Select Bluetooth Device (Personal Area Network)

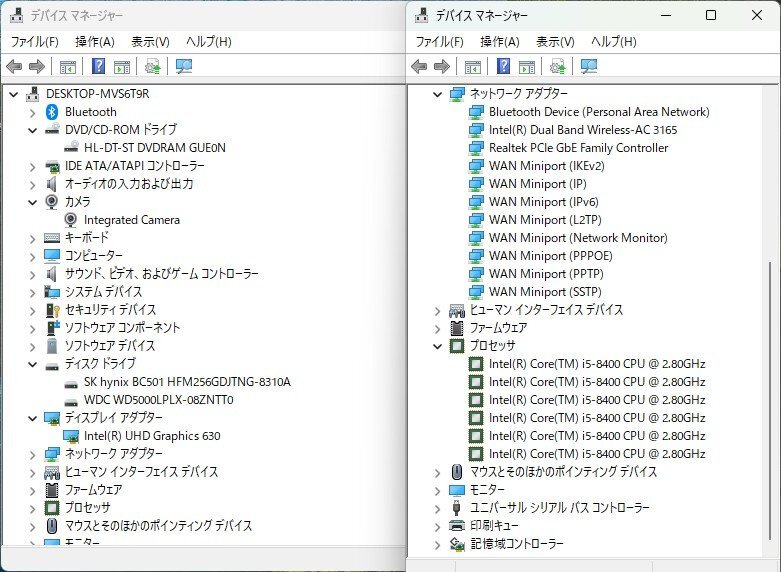pyautogui.click(x=599, y=112)
